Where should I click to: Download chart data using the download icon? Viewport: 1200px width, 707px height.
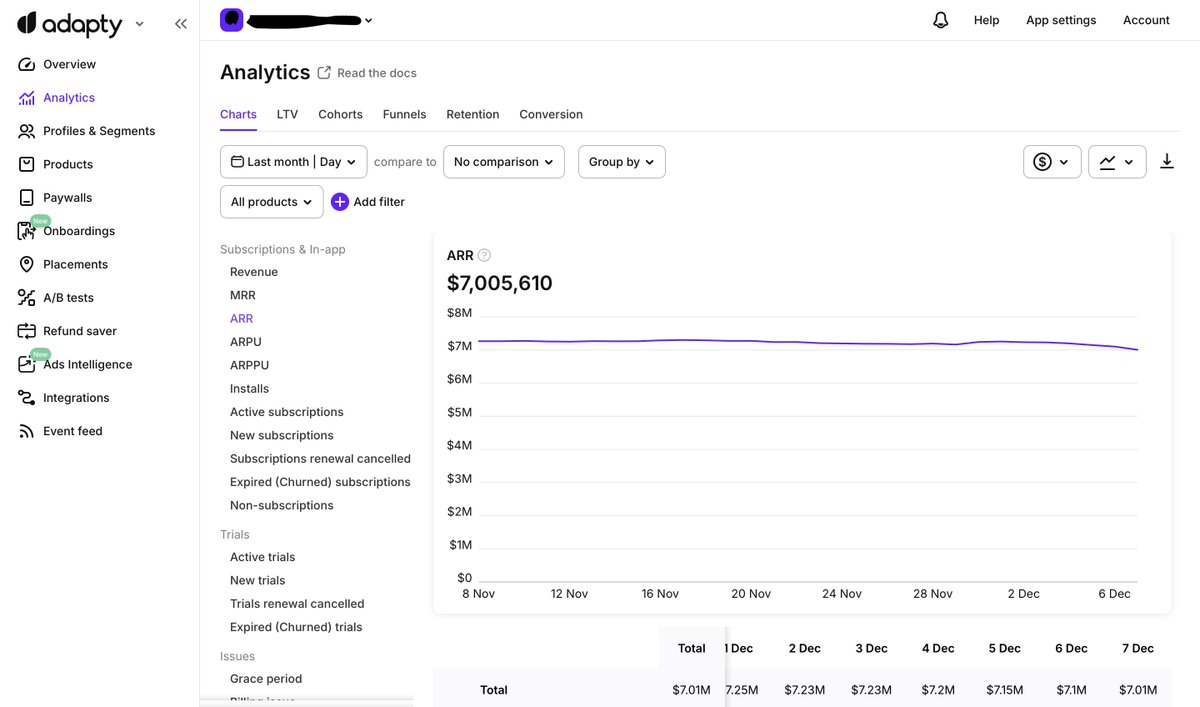pos(1166,161)
